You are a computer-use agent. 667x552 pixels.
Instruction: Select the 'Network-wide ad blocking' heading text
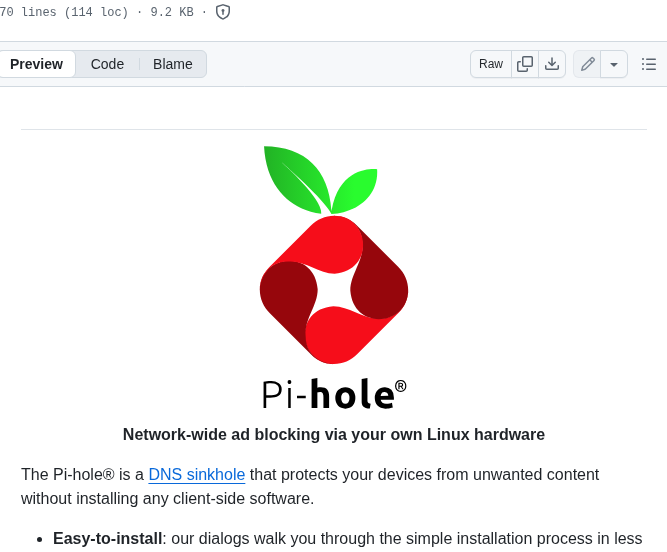tap(334, 435)
